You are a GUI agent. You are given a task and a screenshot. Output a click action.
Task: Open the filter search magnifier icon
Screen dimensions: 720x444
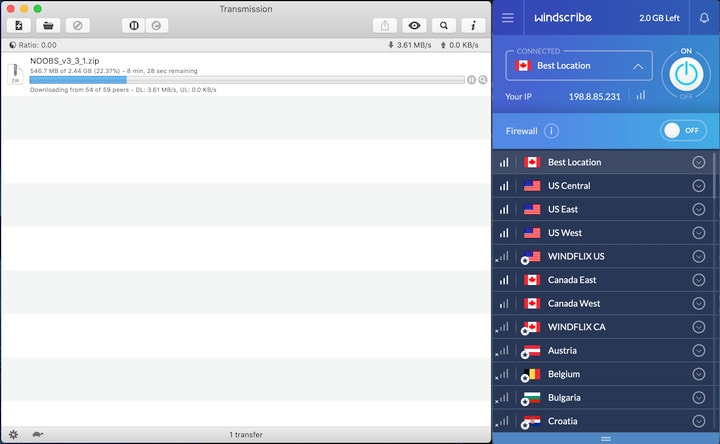443,26
